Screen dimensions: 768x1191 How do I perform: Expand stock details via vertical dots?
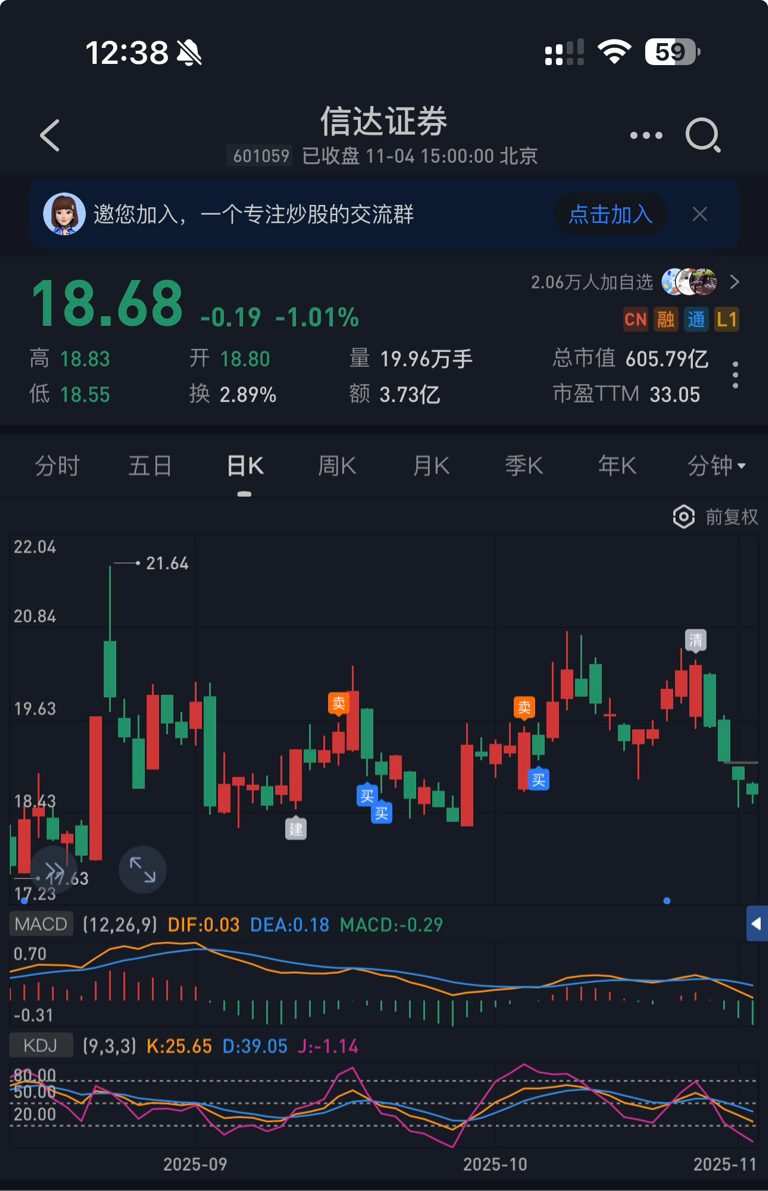point(735,375)
